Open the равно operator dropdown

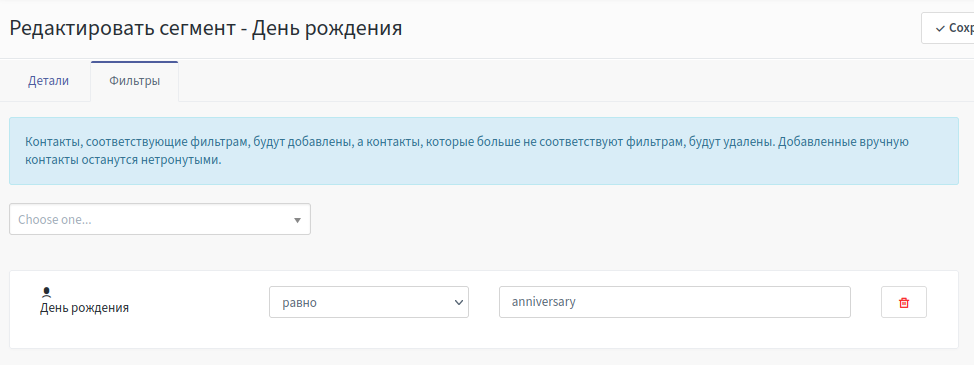point(368,302)
